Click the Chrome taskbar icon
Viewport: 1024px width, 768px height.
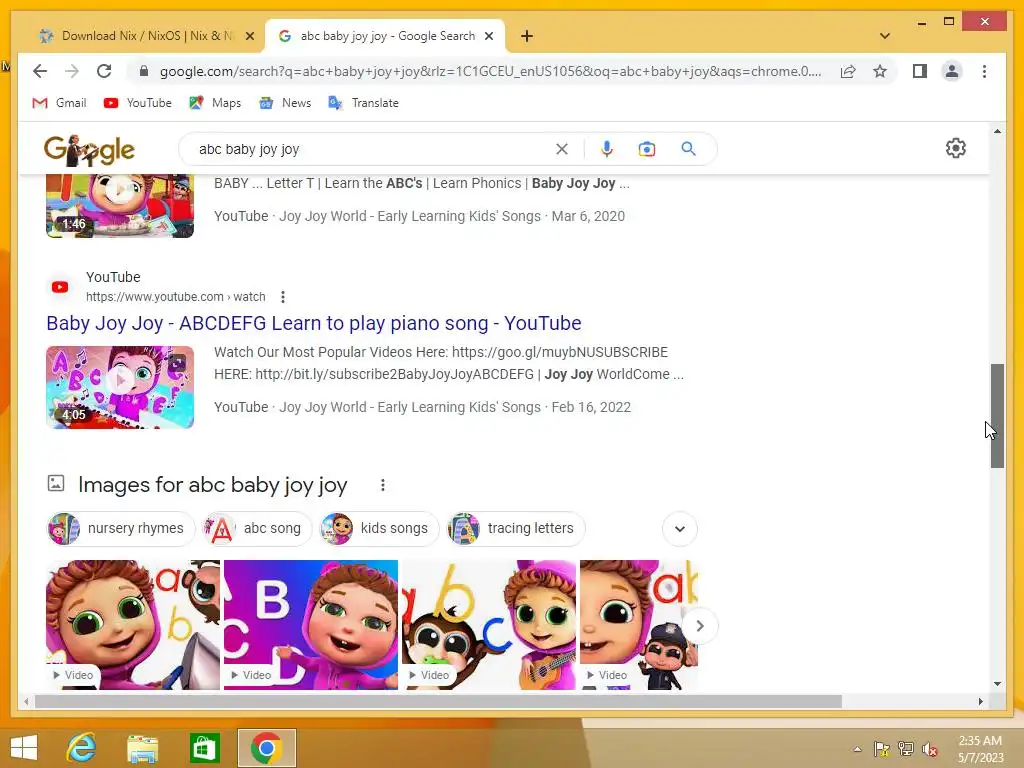tap(266, 748)
